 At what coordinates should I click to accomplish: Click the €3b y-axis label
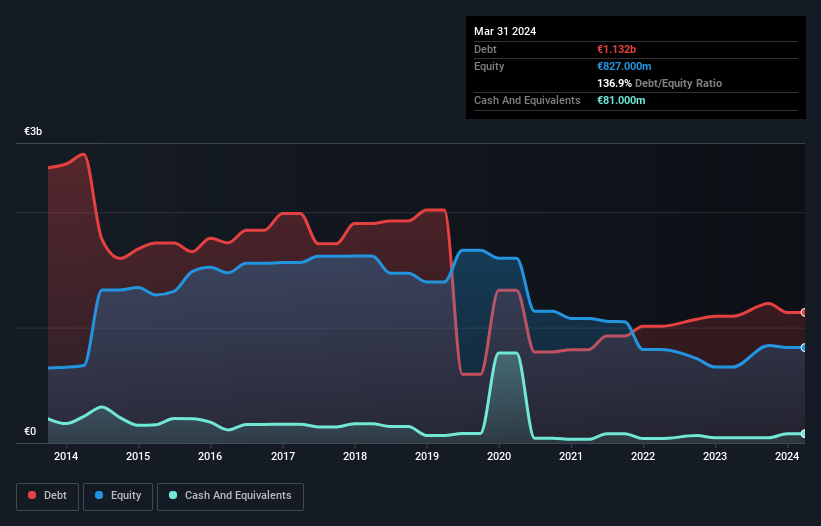coord(33,131)
